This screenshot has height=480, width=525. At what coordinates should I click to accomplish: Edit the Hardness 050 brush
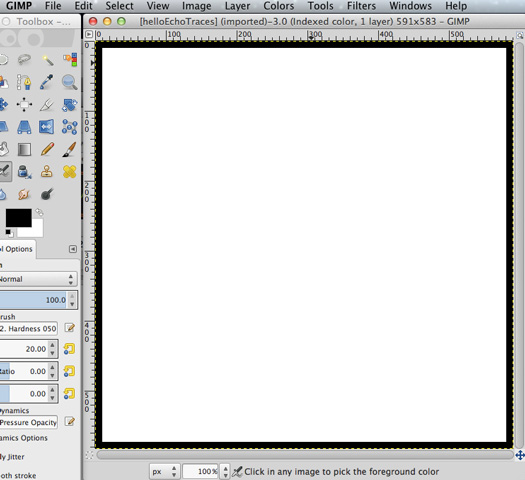pyautogui.click(x=70, y=328)
